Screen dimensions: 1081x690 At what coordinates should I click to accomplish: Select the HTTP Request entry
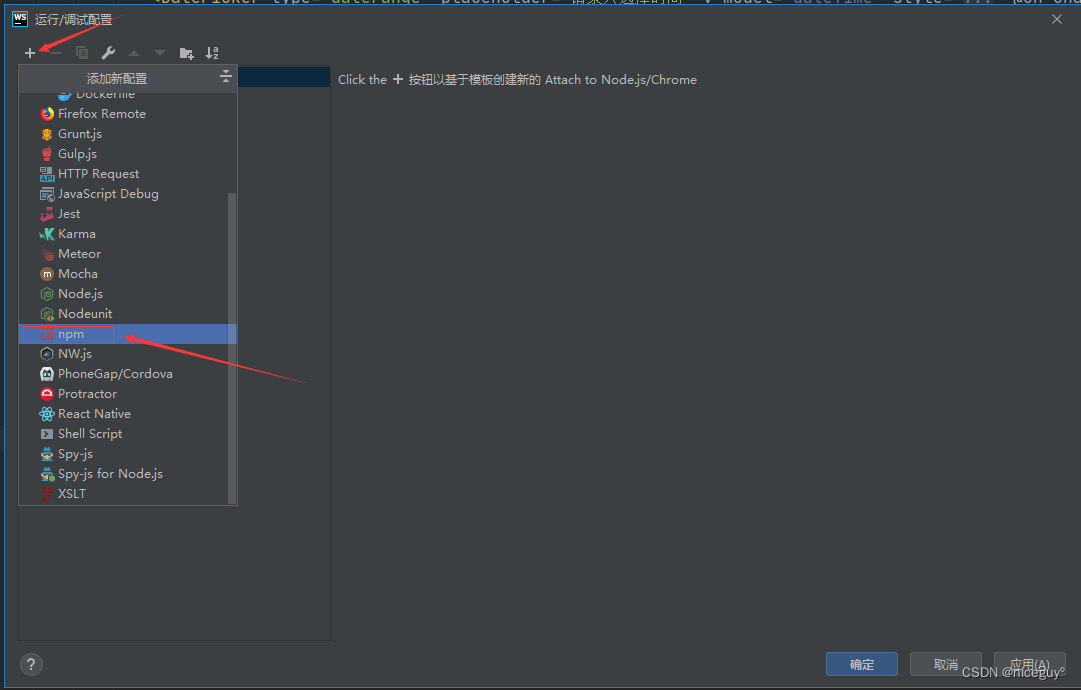pyautogui.click(x=128, y=174)
